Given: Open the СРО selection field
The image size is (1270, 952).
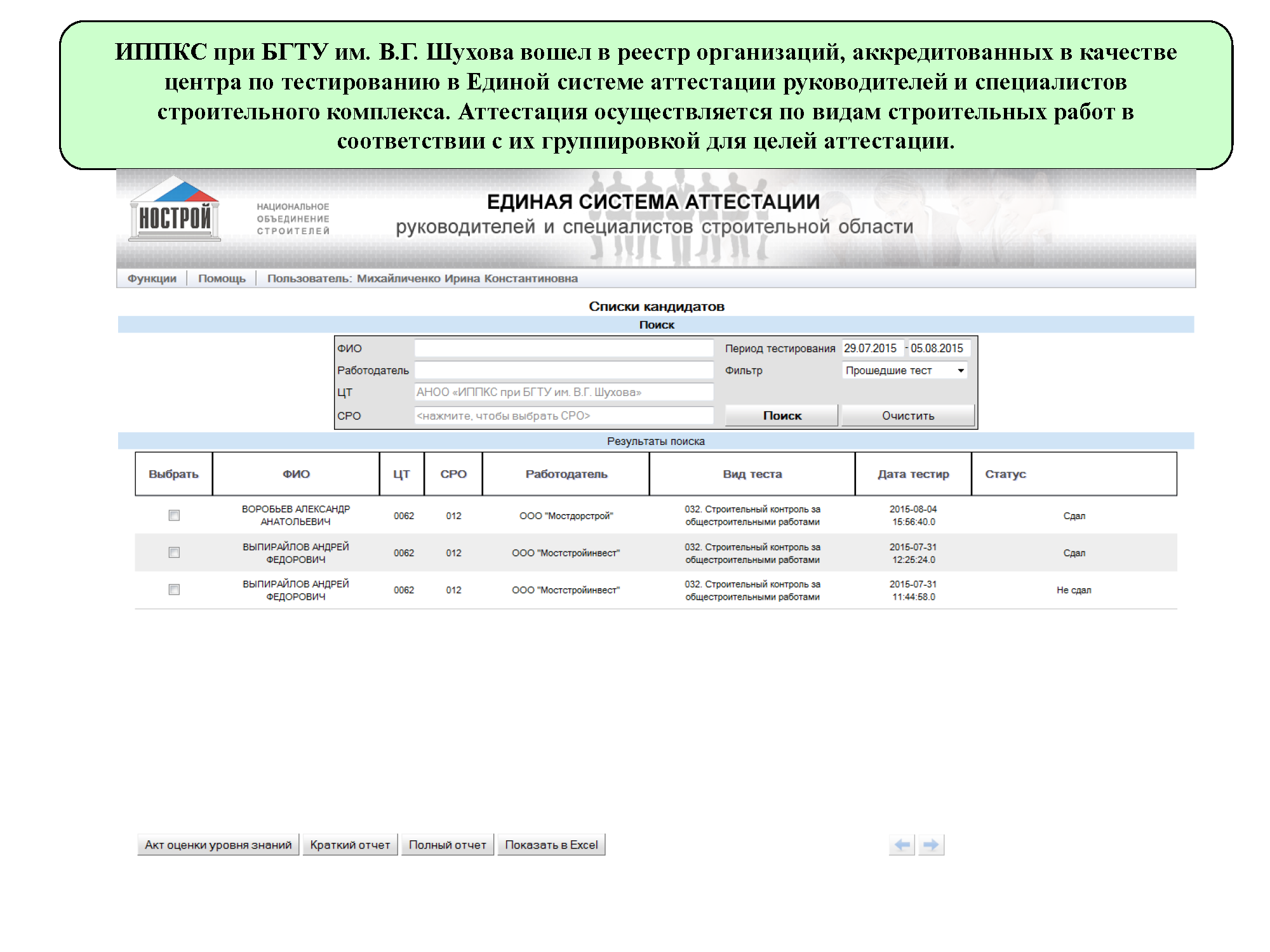Looking at the screenshot, I should tap(563, 416).
